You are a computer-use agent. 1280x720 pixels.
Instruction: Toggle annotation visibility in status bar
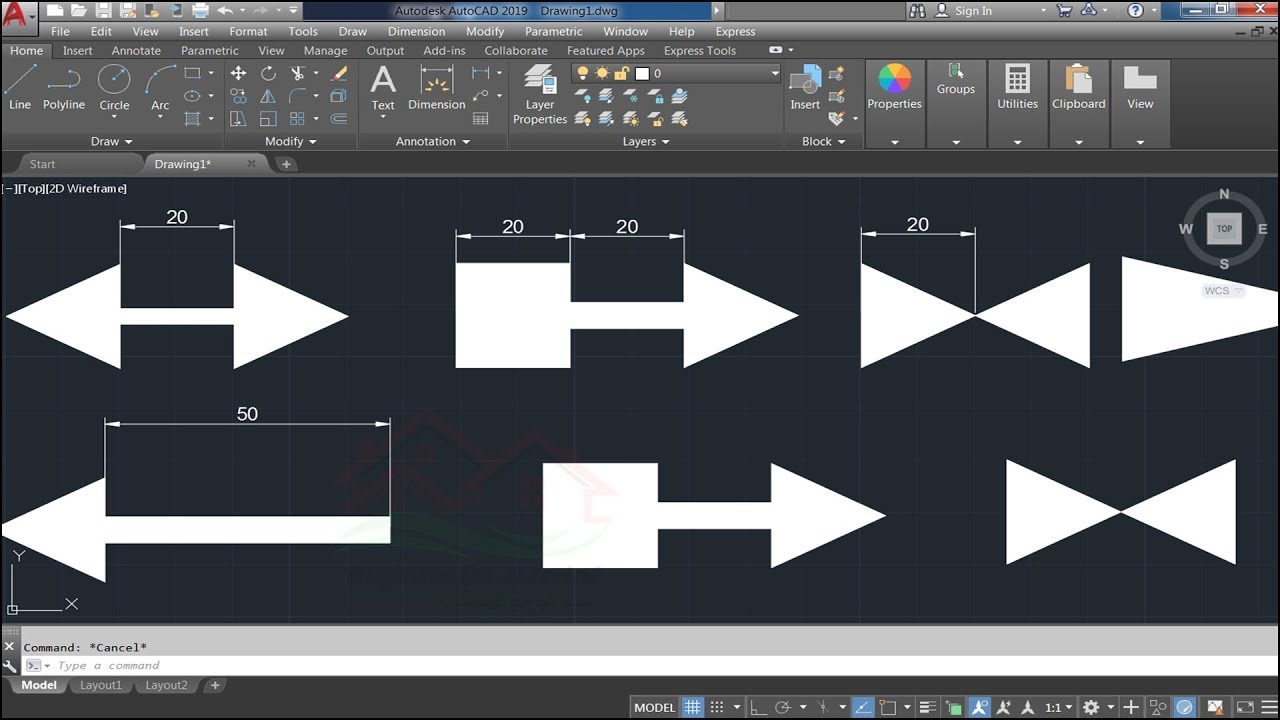pos(980,707)
